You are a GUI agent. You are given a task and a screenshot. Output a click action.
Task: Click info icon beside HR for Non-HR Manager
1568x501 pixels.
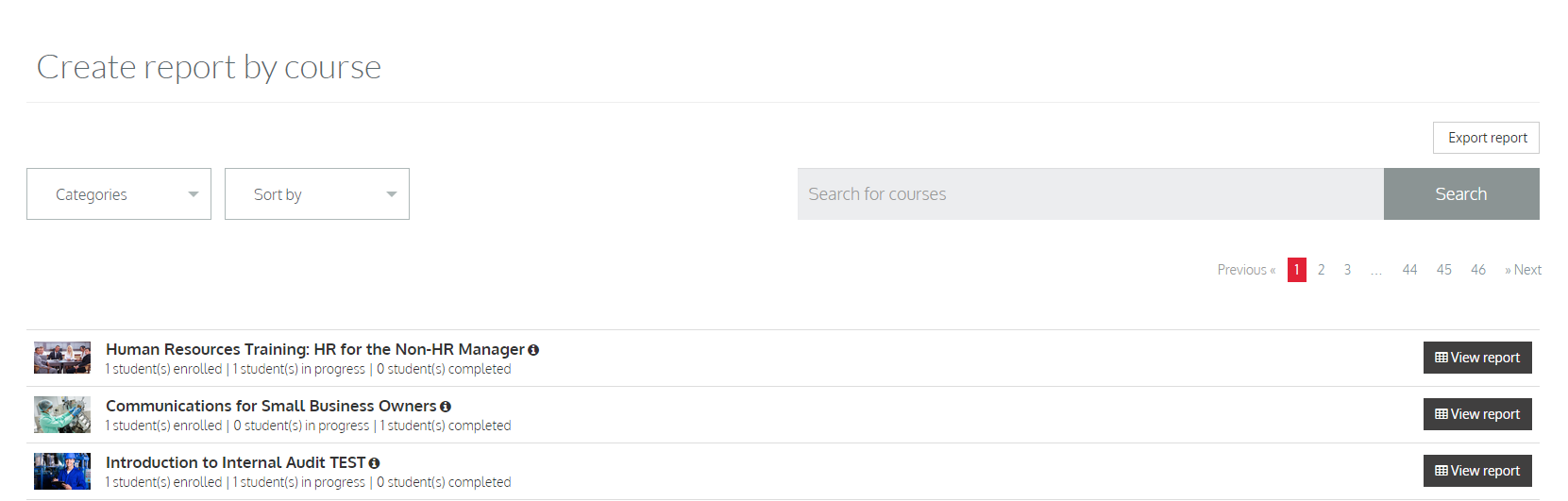coord(533,350)
